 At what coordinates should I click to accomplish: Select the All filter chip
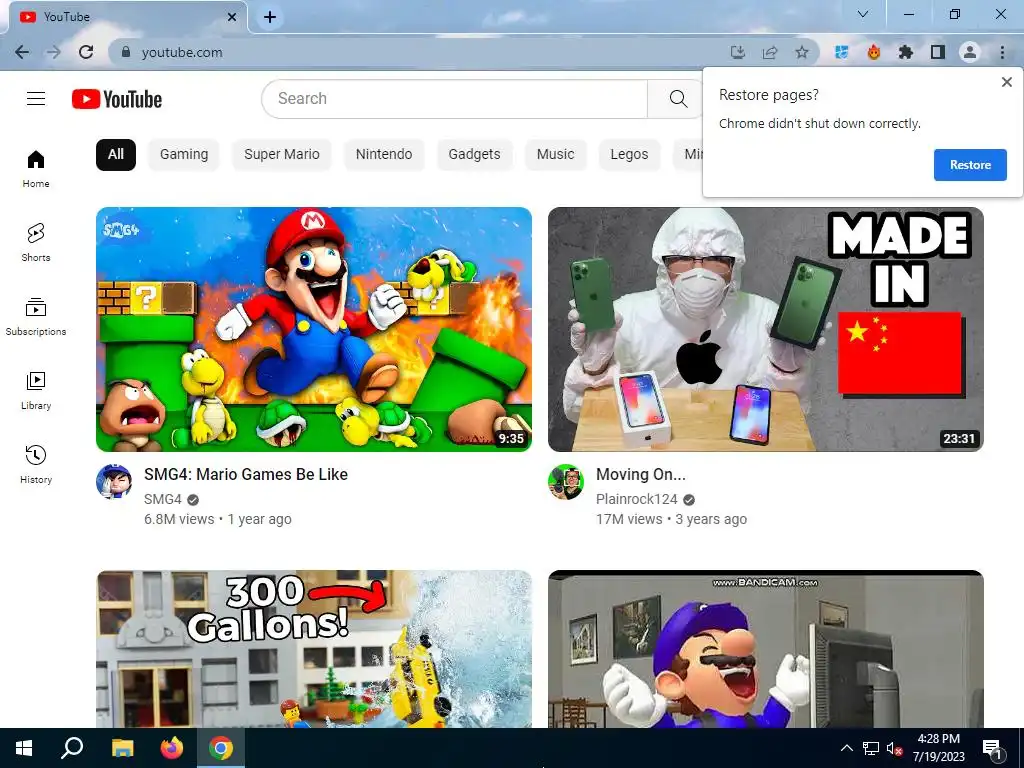click(x=116, y=155)
